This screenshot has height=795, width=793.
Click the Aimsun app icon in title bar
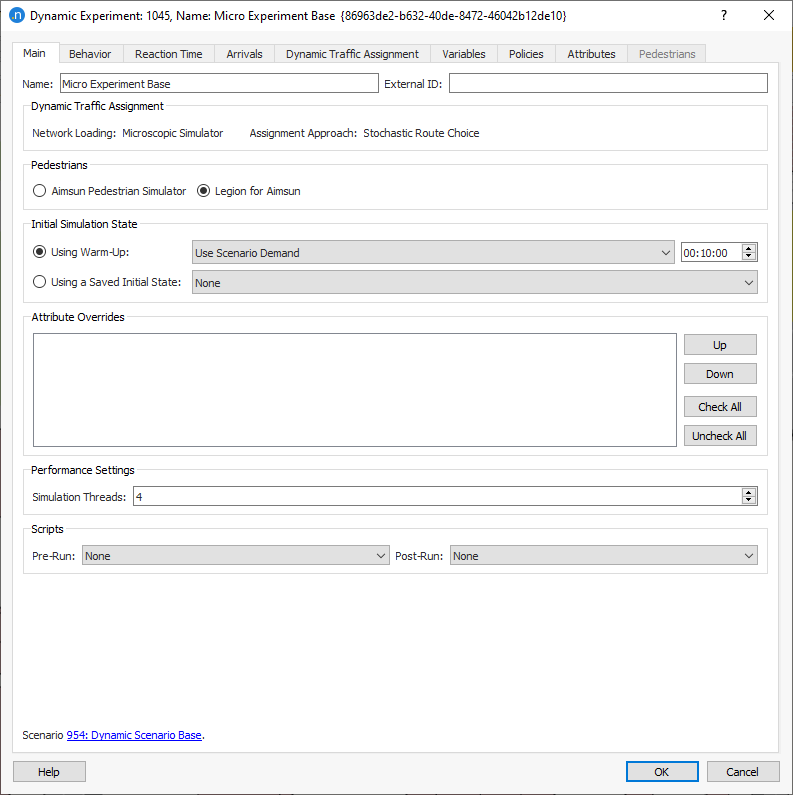click(x=16, y=16)
